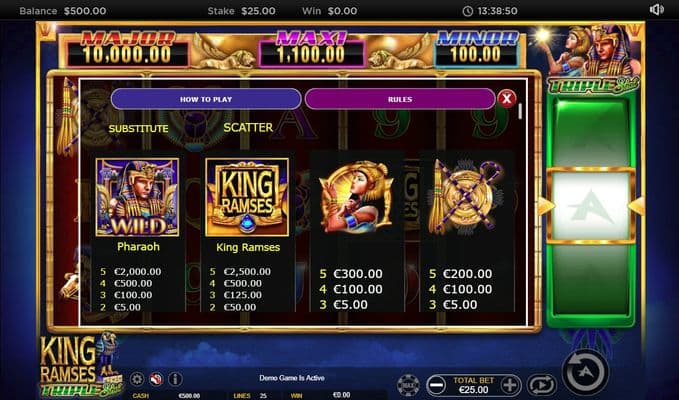Select the MAX bet chip icon
This screenshot has width=679, height=400.
click(408, 385)
